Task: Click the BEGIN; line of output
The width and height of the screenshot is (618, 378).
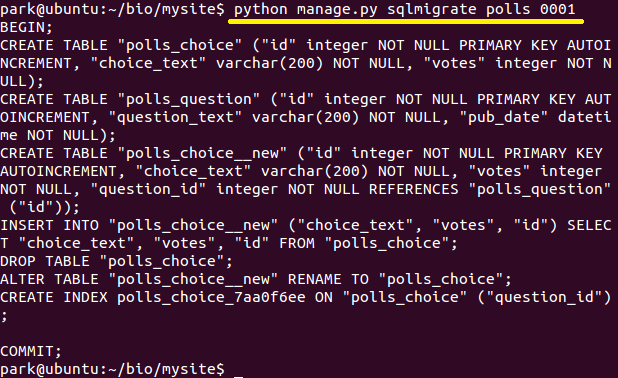Action: (26, 27)
